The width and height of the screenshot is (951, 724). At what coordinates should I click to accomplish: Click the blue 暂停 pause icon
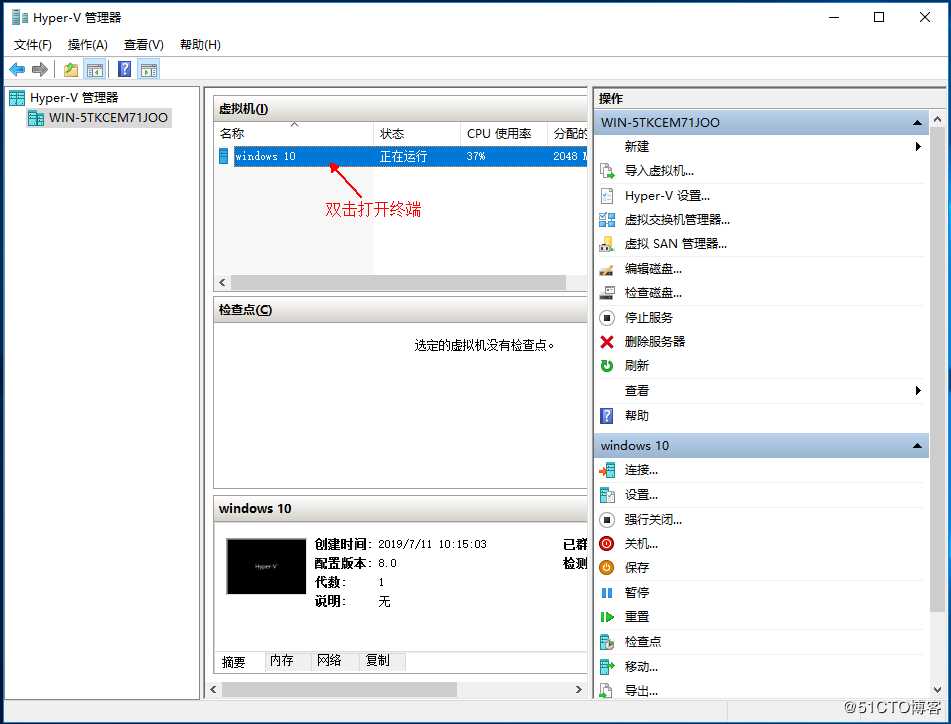(607, 592)
